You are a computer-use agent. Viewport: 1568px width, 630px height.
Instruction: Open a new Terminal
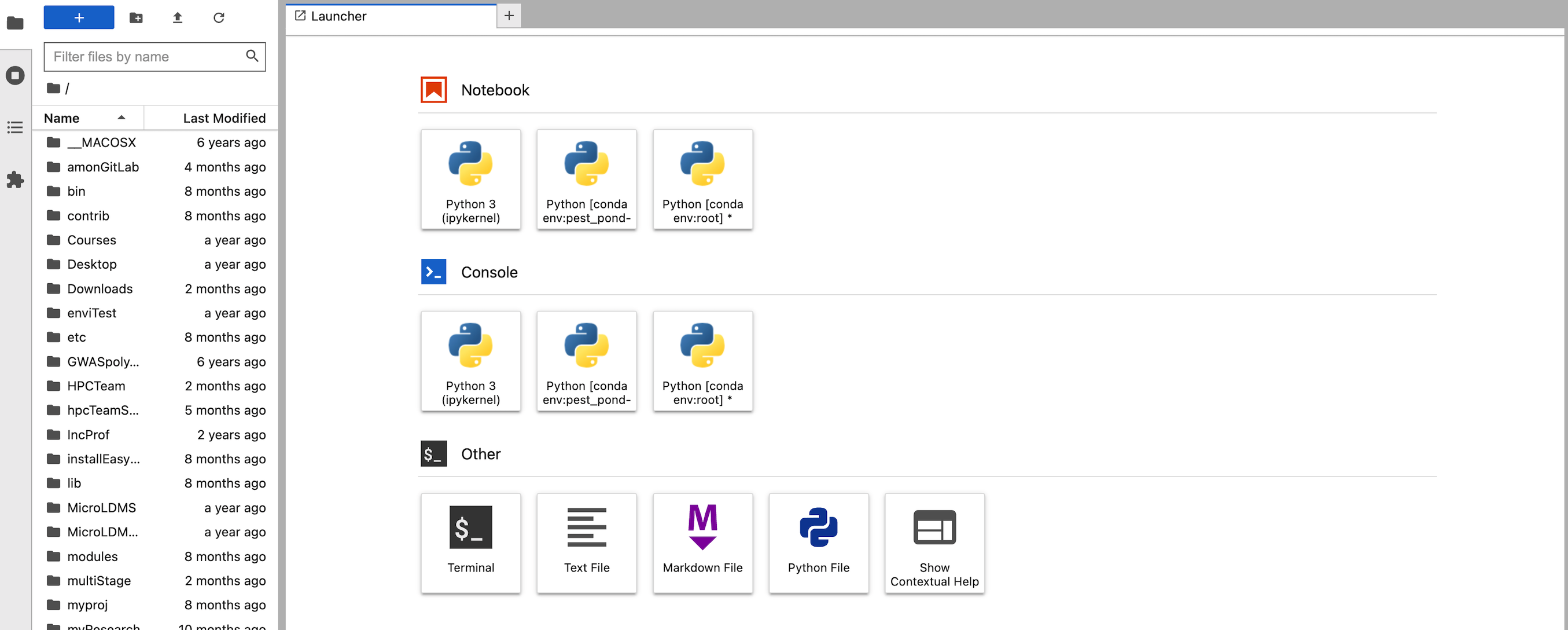tap(470, 544)
